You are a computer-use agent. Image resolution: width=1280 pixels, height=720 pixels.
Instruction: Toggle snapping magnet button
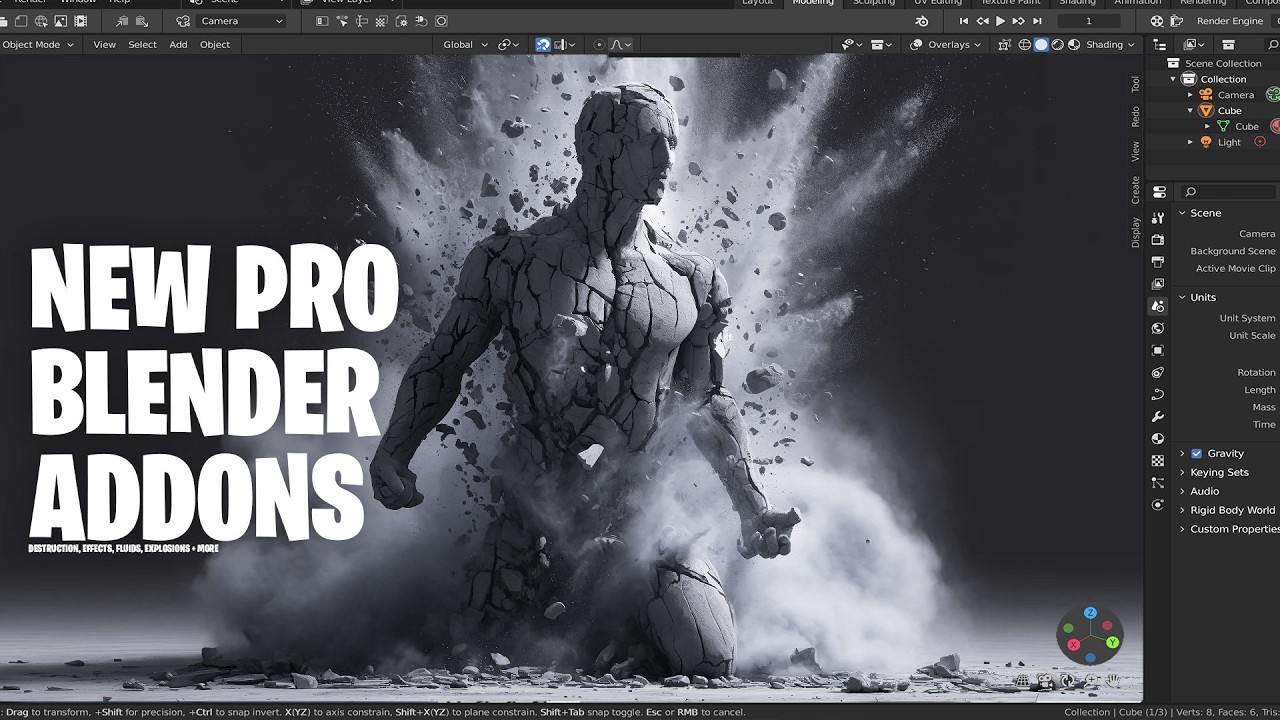click(543, 44)
